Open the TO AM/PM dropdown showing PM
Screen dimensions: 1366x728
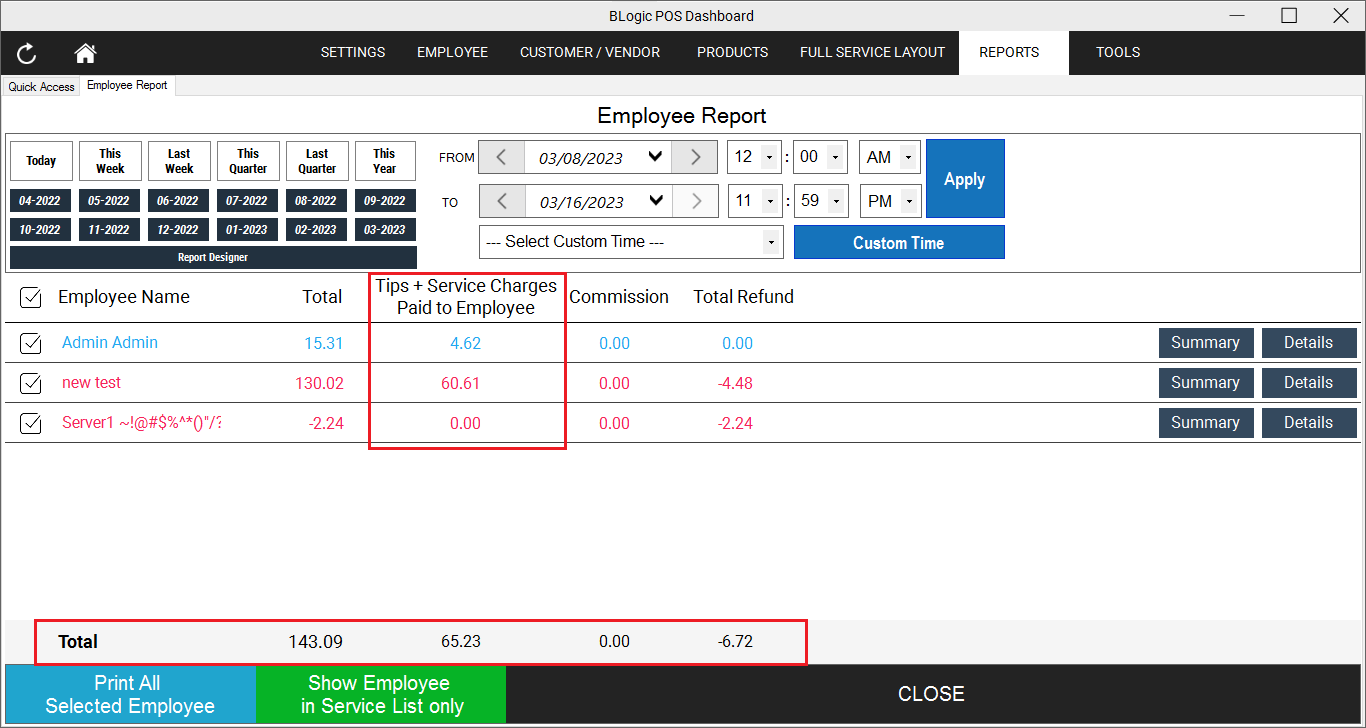[906, 201]
